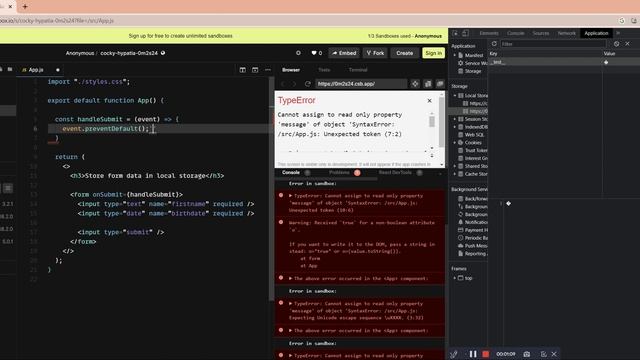Split the editor vertically
This screenshot has width=640, height=360.
pos(242,70)
